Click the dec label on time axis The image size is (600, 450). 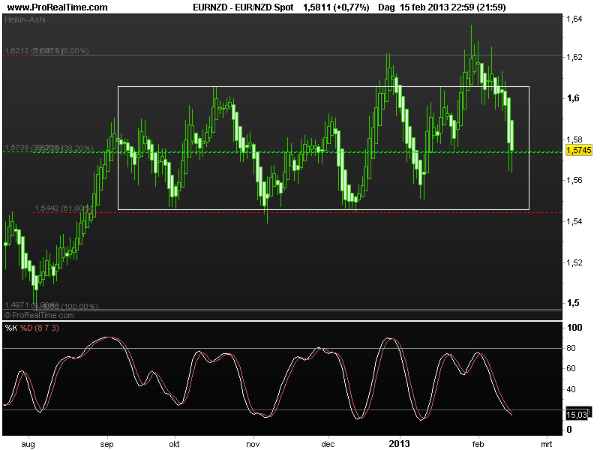pyautogui.click(x=328, y=444)
